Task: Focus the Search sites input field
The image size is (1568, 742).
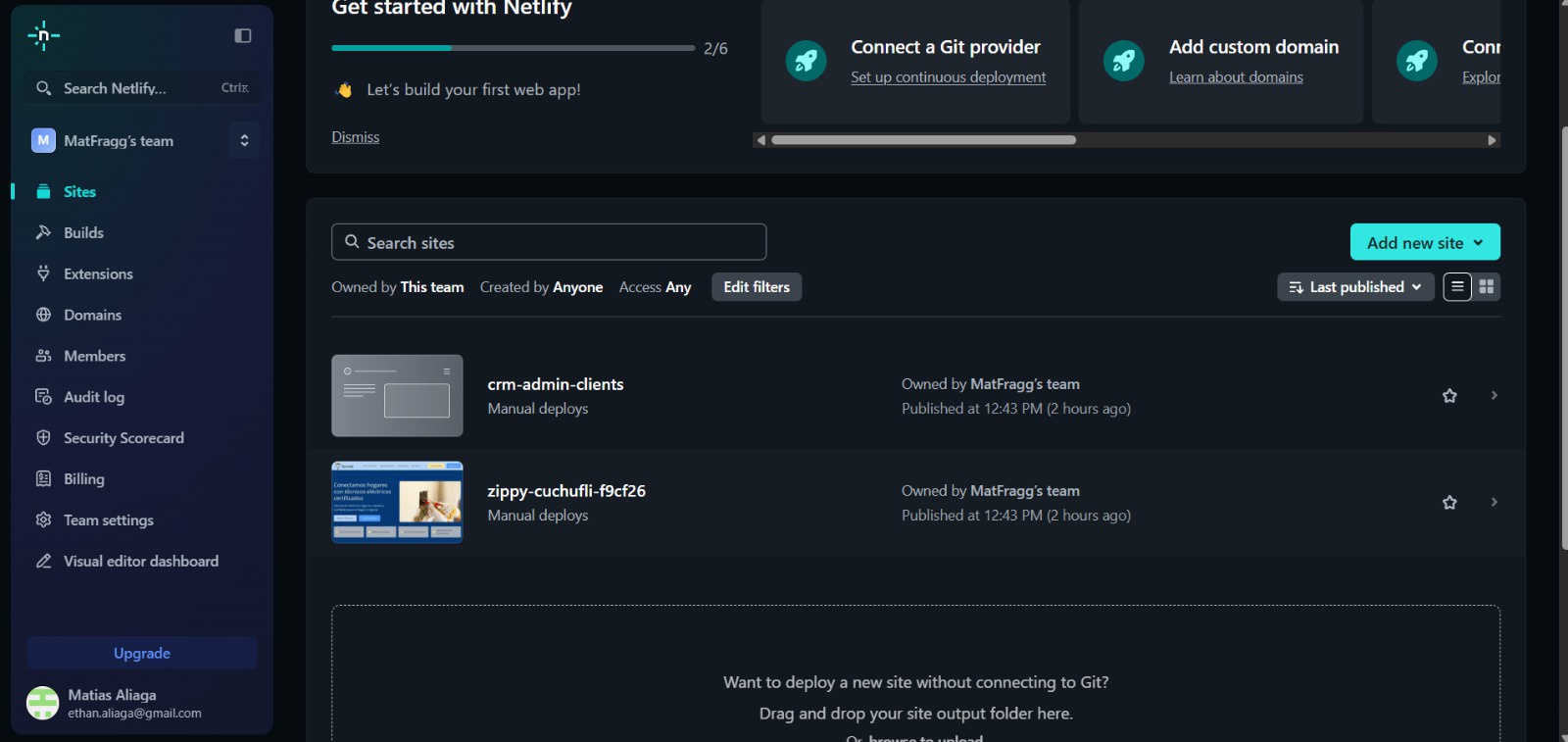Action: click(x=549, y=242)
